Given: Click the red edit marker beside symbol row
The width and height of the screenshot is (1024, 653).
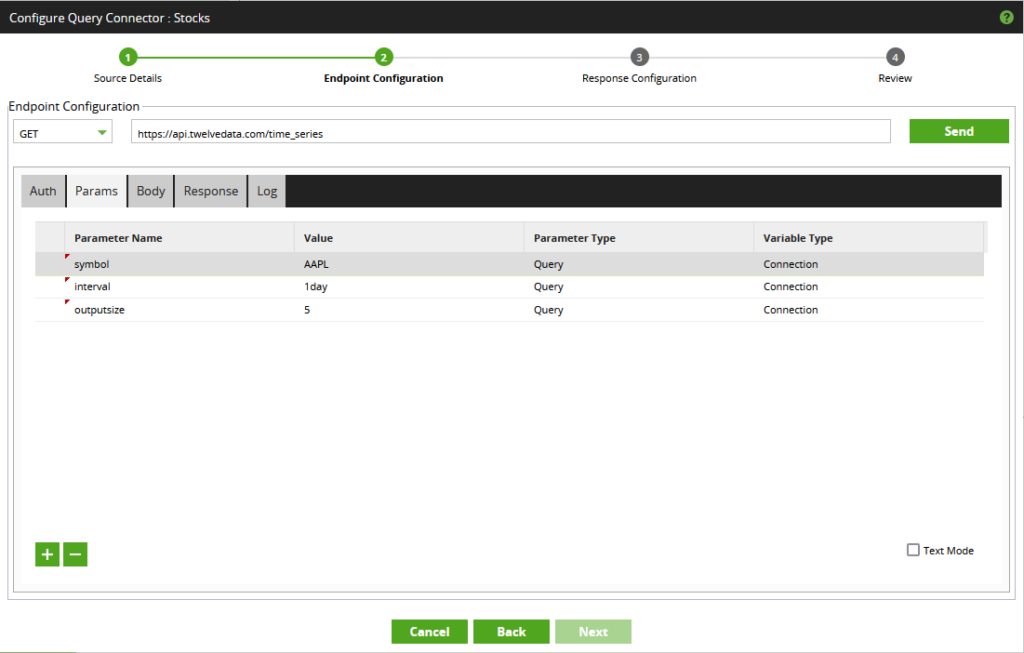Looking at the screenshot, I should [66, 258].
